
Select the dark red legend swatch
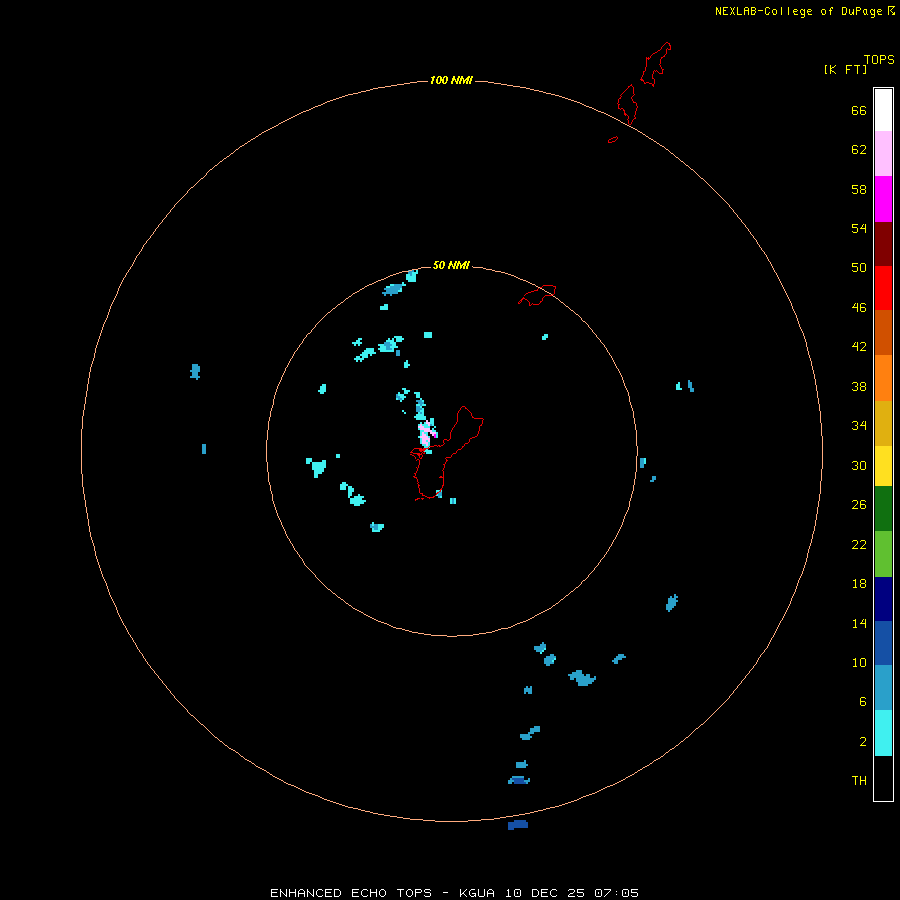pyautogui.click(x=883, y=244)
